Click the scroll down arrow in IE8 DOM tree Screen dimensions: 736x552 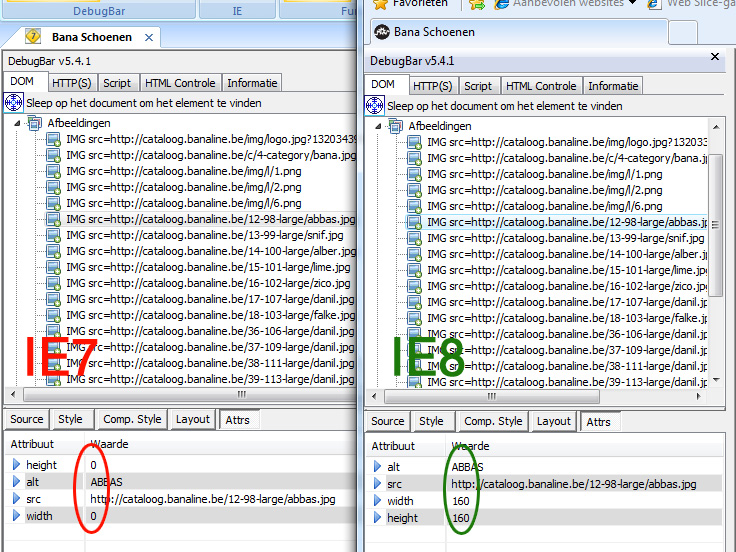[716, 379]
